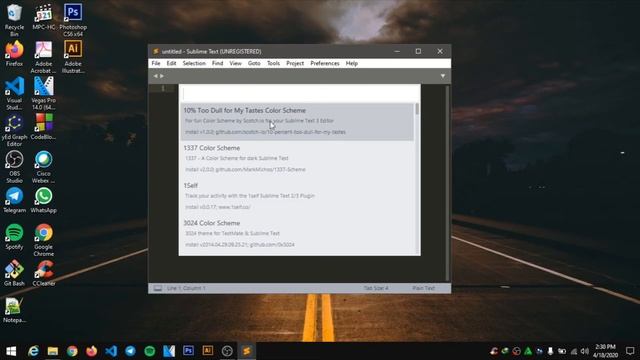Open the CodeBlocks desktop icon
Screen dimensions: 640x360
(44, 127)
